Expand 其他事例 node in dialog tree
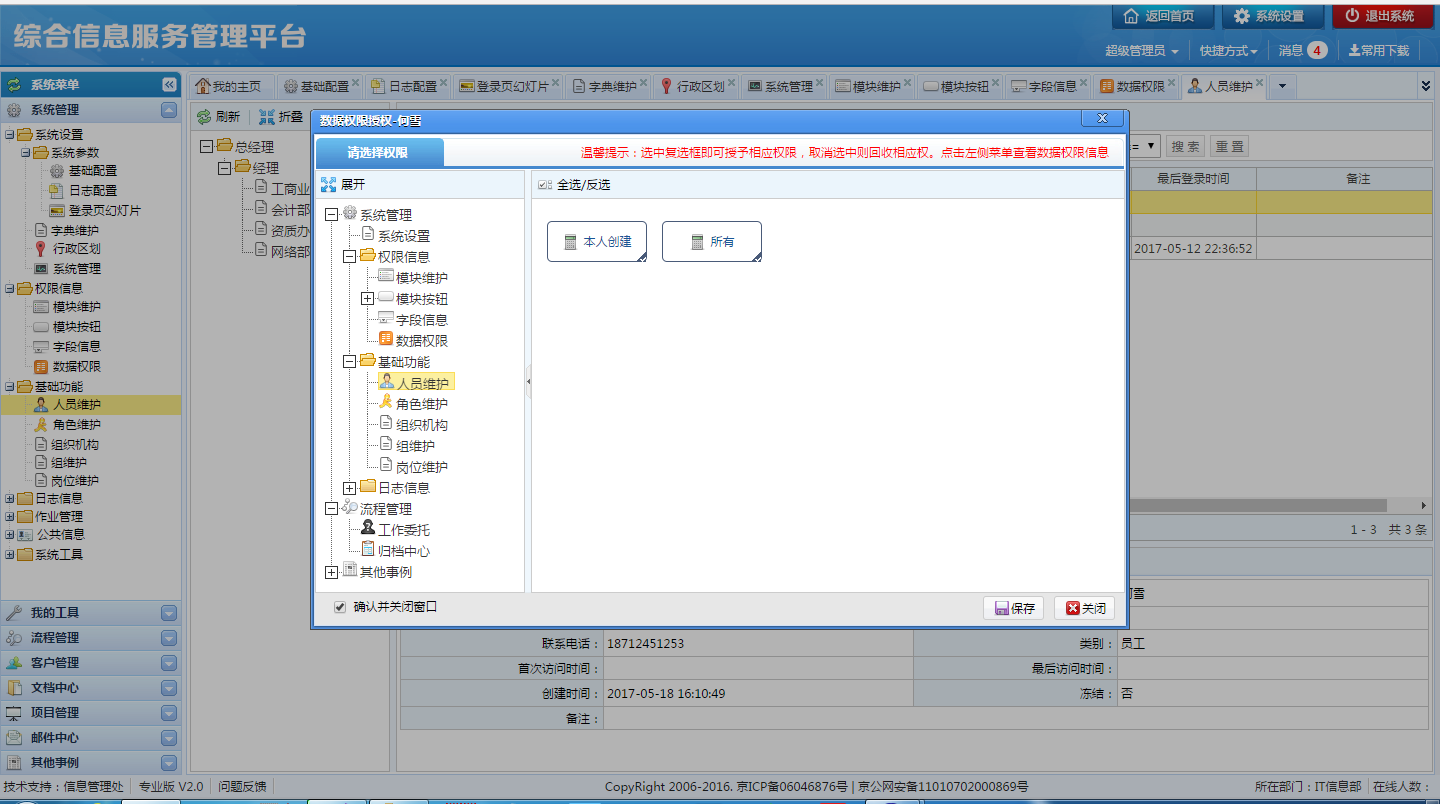 (332, 572)
